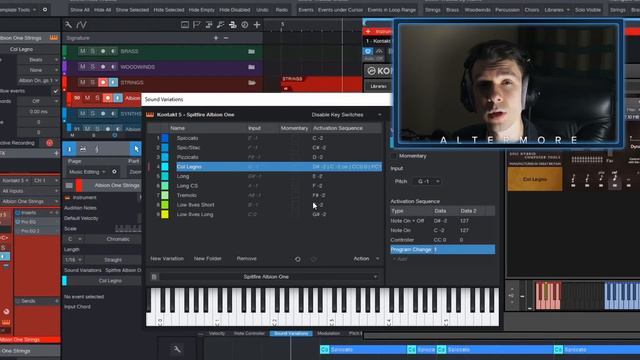Mute the SYNTHS track

coord(83,113)
